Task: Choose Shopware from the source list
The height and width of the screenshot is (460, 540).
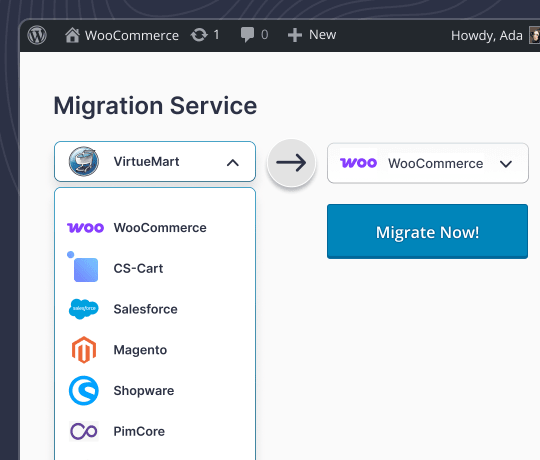Action: tap(155, 390)
